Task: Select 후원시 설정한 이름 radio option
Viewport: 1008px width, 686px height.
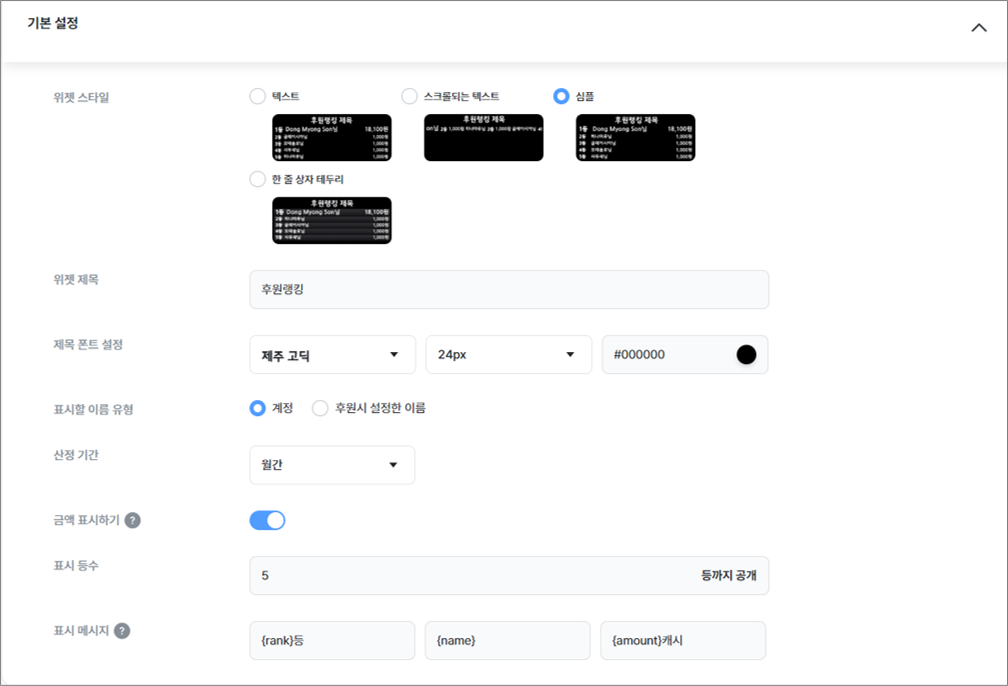Action: pyautogui.click(x=320, y=408)
